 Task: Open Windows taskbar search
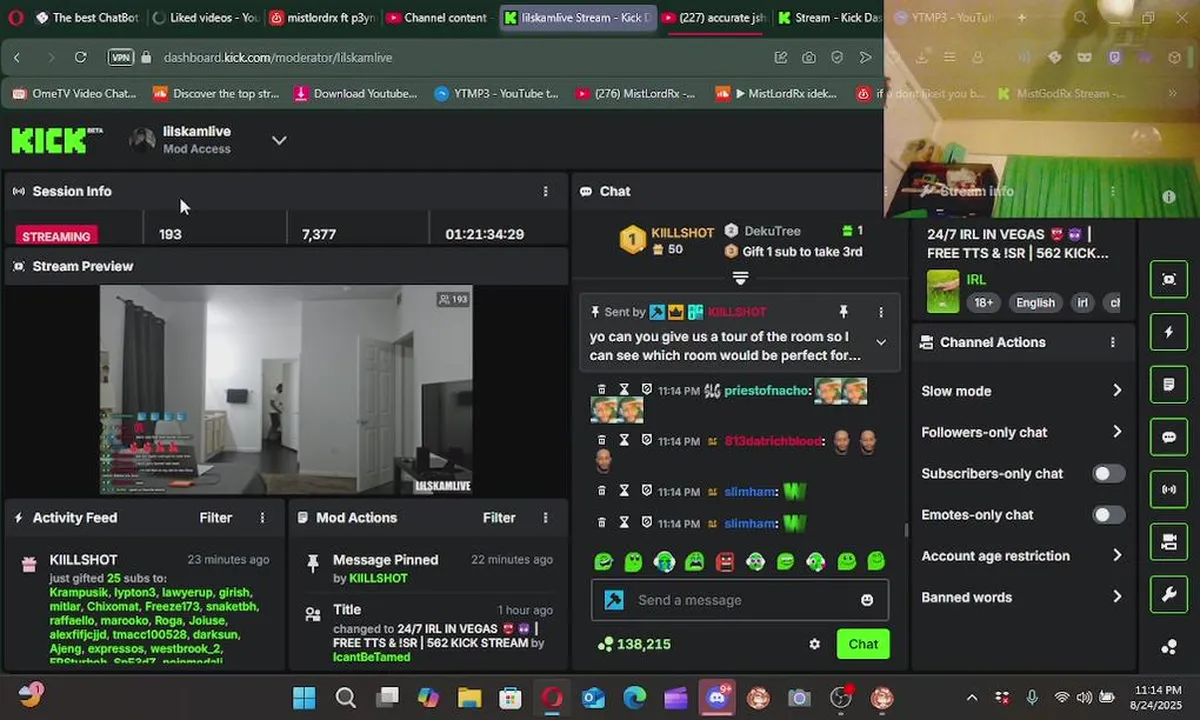(345, 697)
